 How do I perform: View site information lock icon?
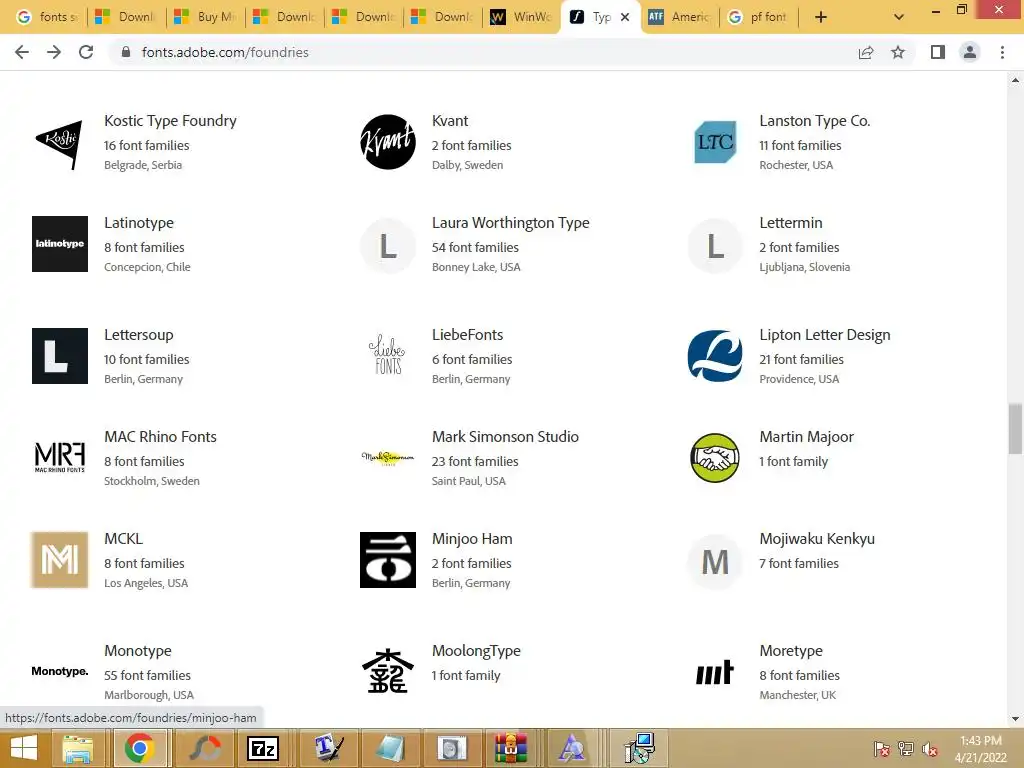126,52
